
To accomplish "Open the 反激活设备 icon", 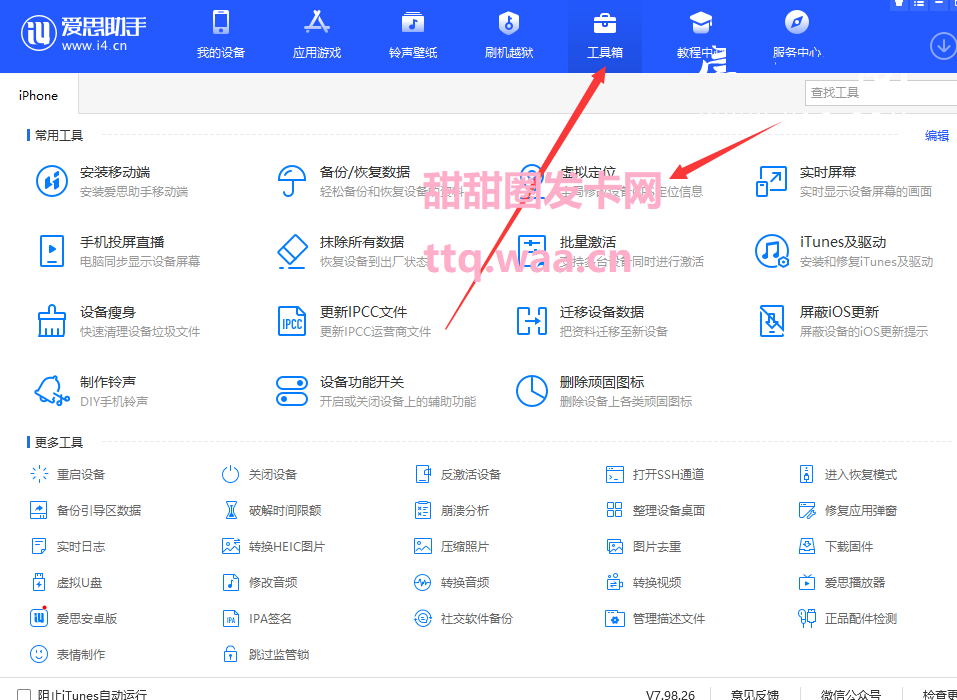I will tap(422, 474).
